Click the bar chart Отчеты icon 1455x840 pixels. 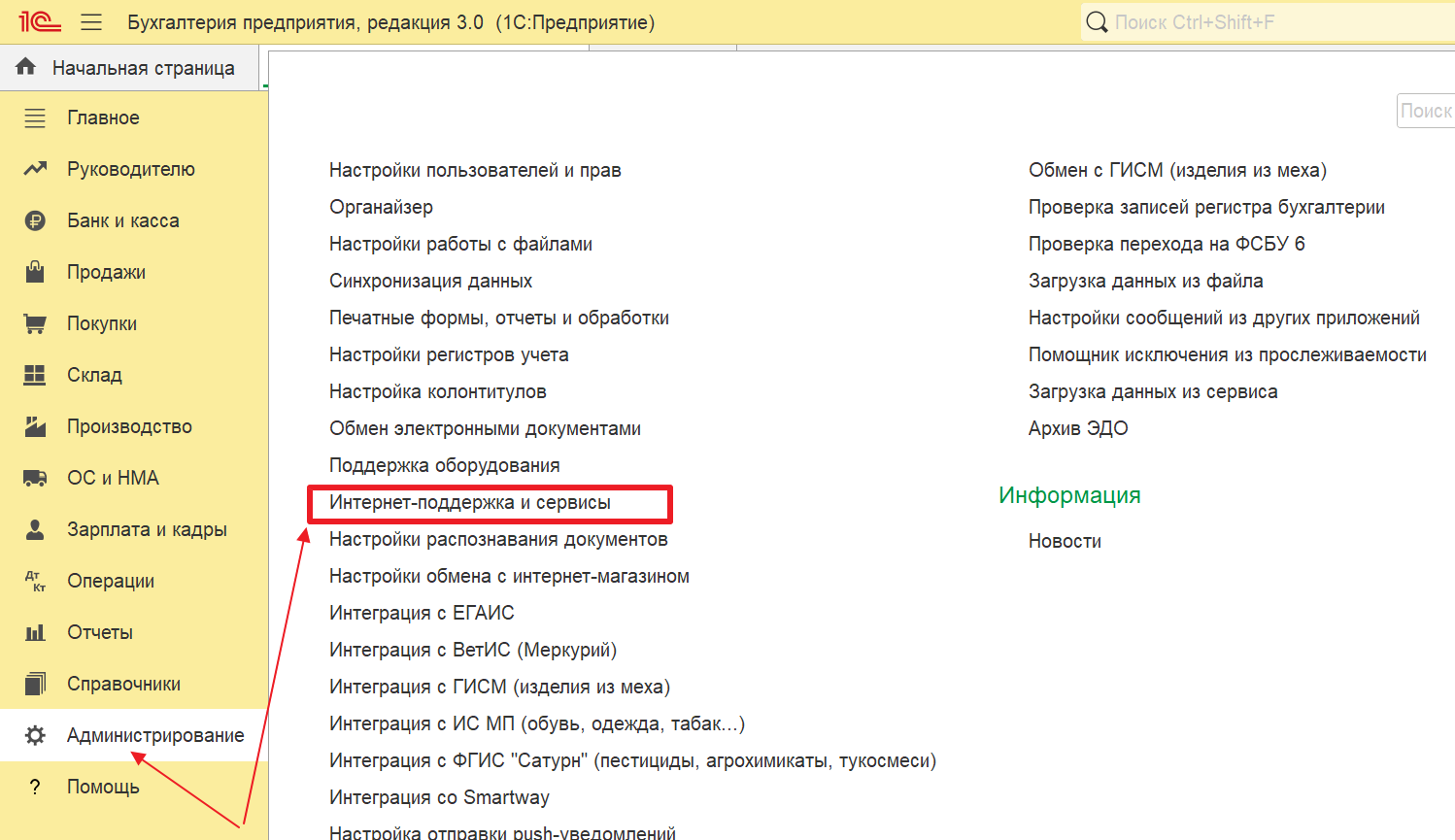[35, 632]
